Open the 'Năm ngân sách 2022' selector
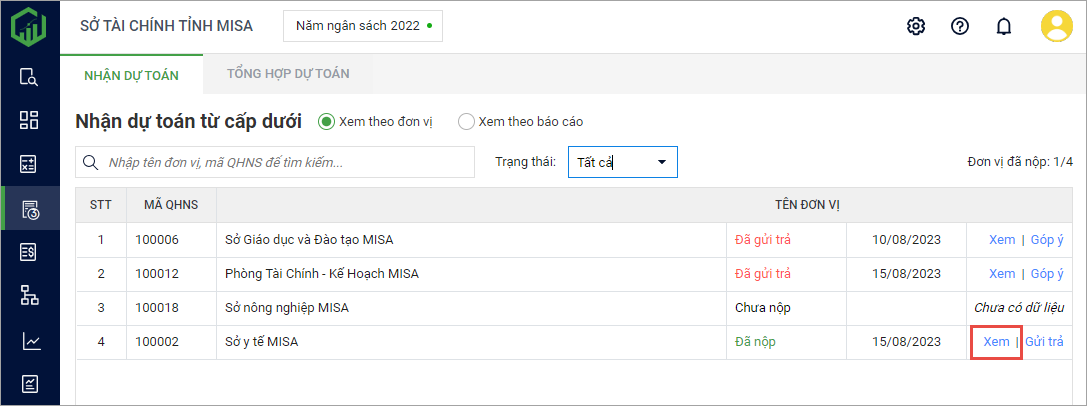Image resolution: width=1087 pixels, height=406 pixels. (x=363, y=26)
